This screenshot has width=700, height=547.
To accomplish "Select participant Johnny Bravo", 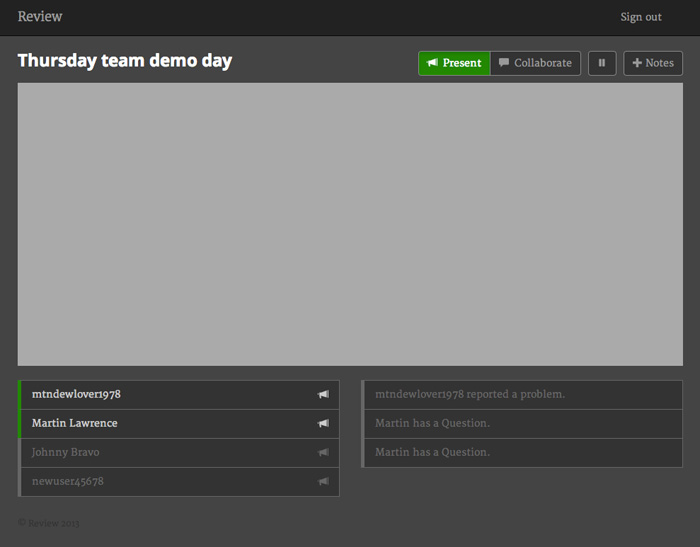I will 179,453.
